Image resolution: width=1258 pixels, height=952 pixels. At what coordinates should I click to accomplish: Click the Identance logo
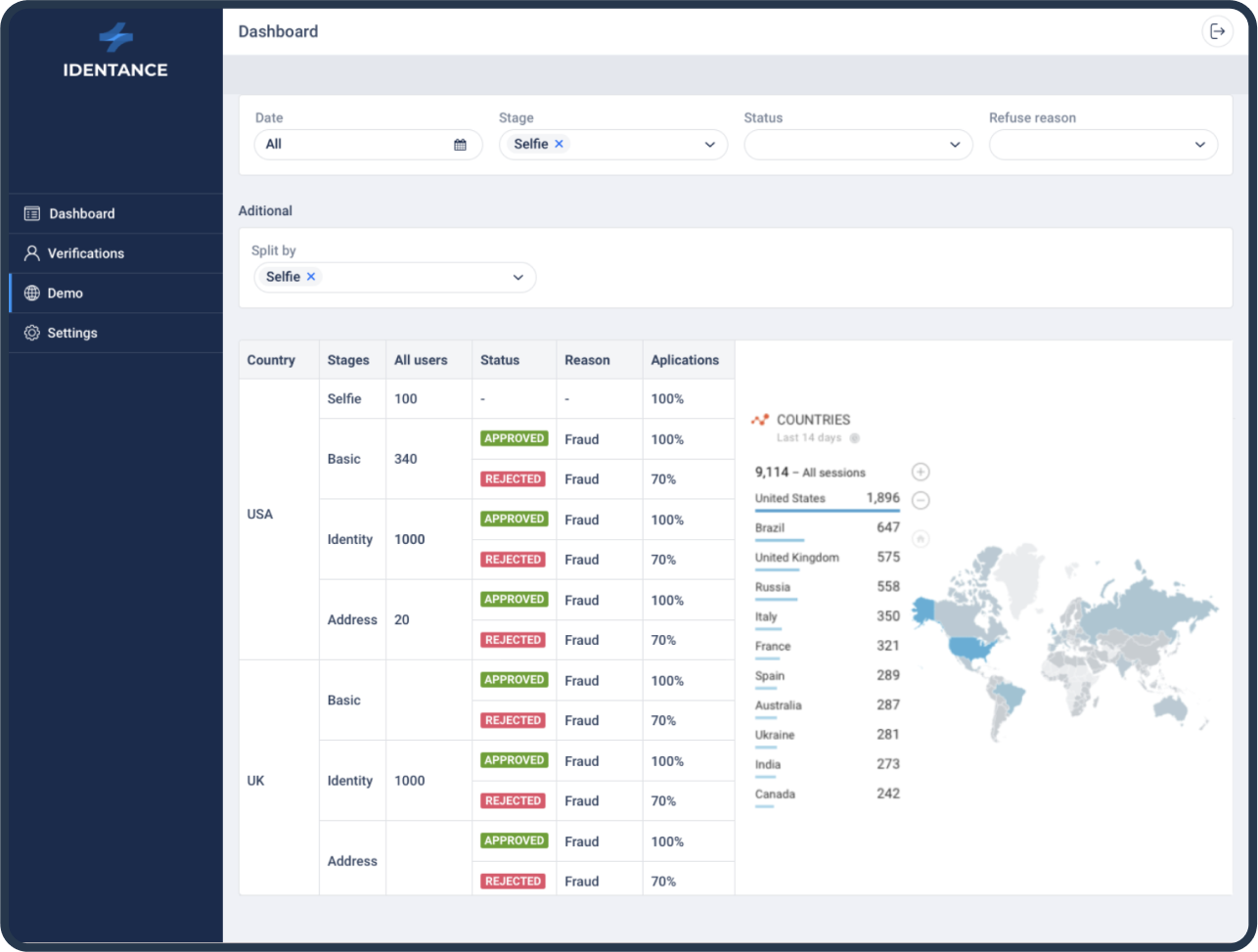tap(115, 52)
